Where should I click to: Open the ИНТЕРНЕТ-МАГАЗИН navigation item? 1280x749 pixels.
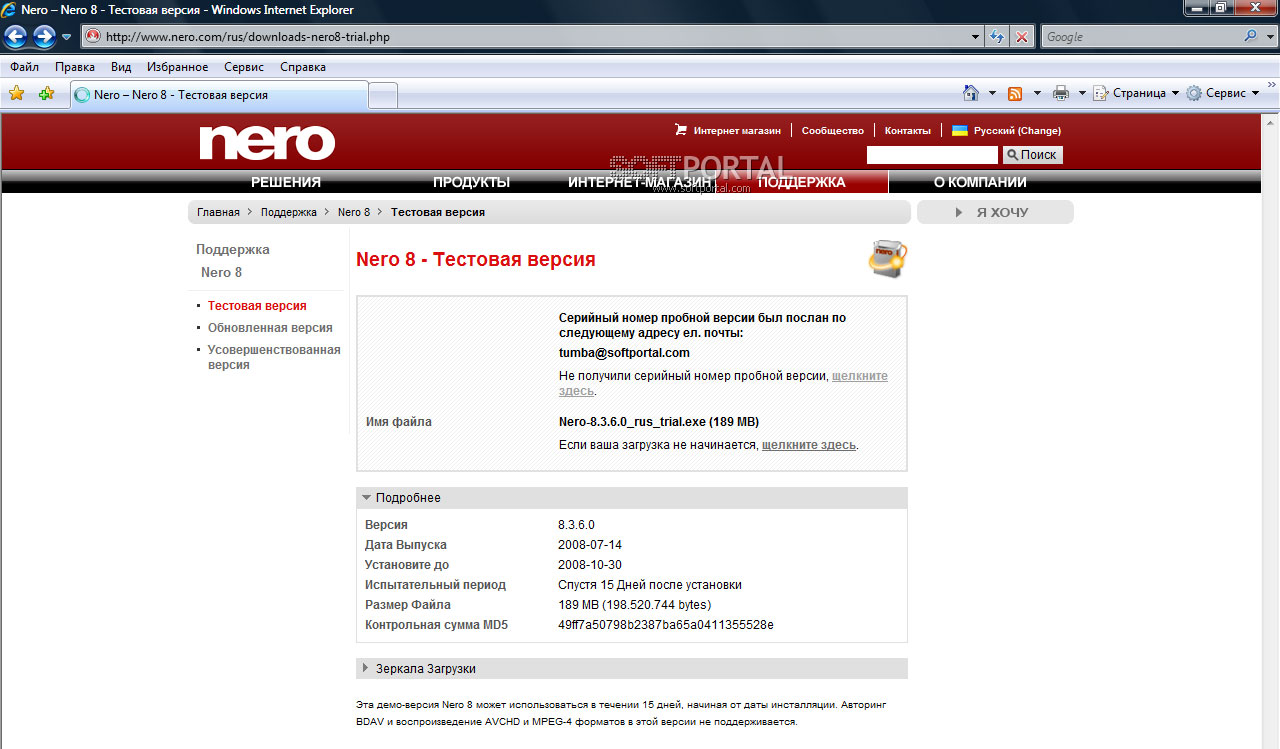pyautogui.click(x=641, y=182)
